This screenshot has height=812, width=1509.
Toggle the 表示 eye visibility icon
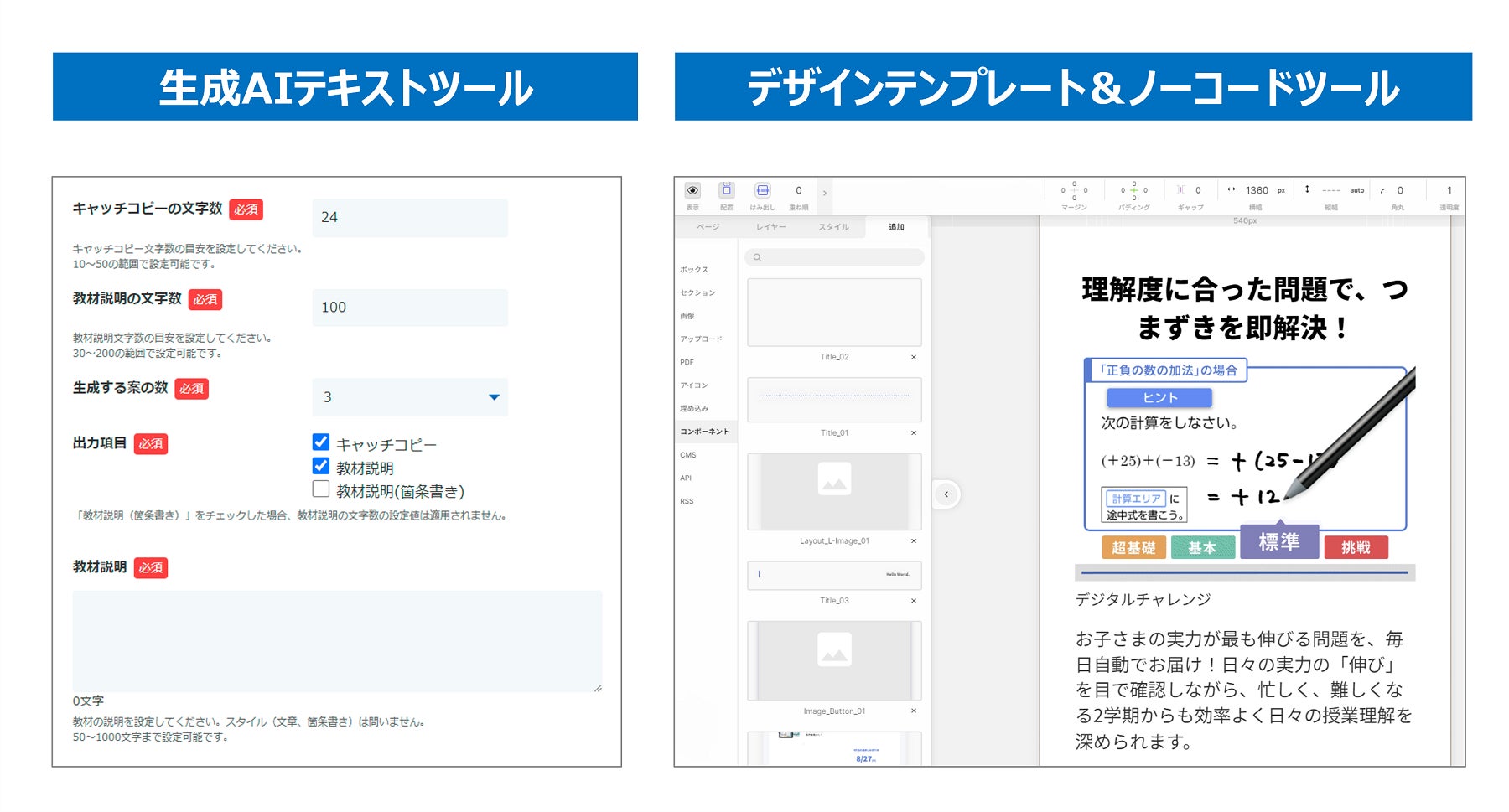pos(692,190)
